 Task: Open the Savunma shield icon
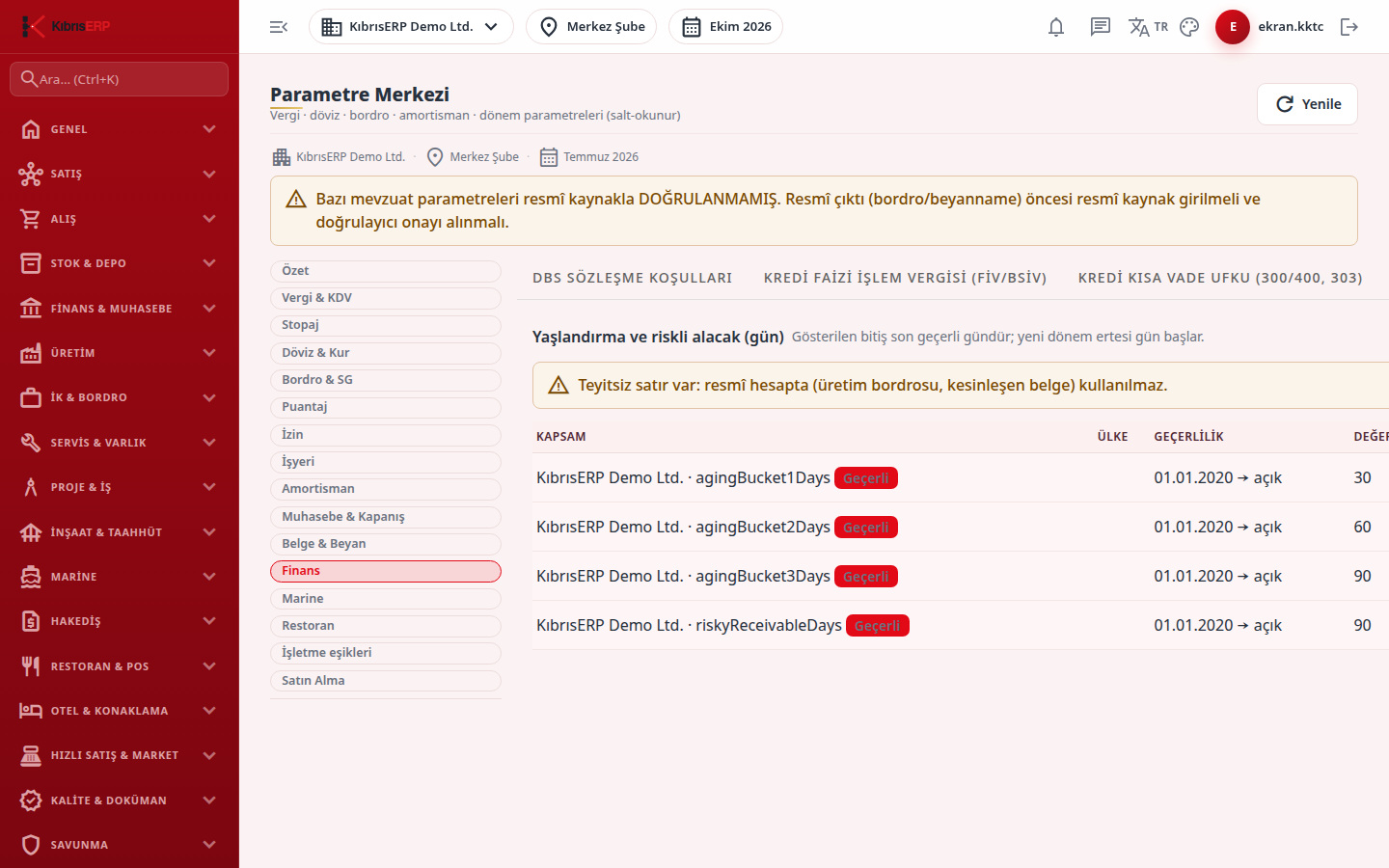coord(31,845)
